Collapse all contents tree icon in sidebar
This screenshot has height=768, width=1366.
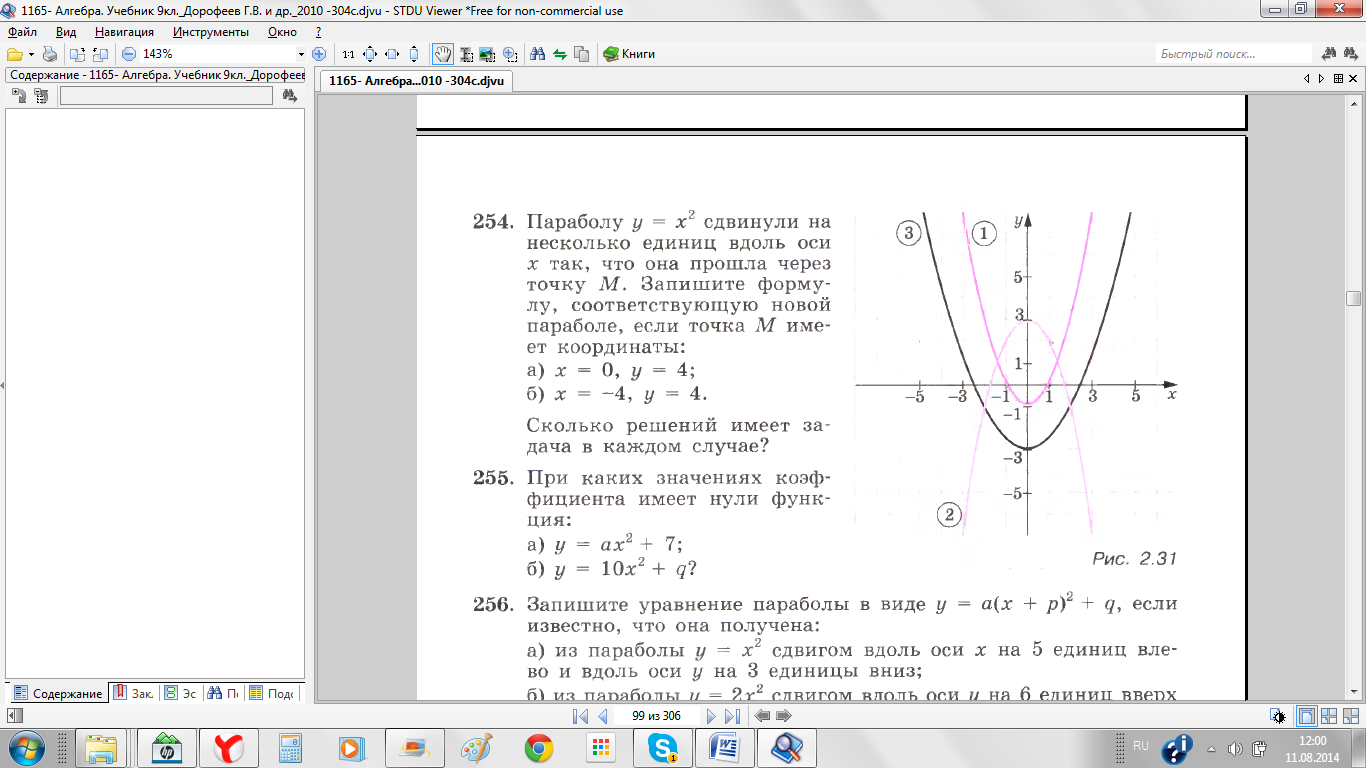41,96
